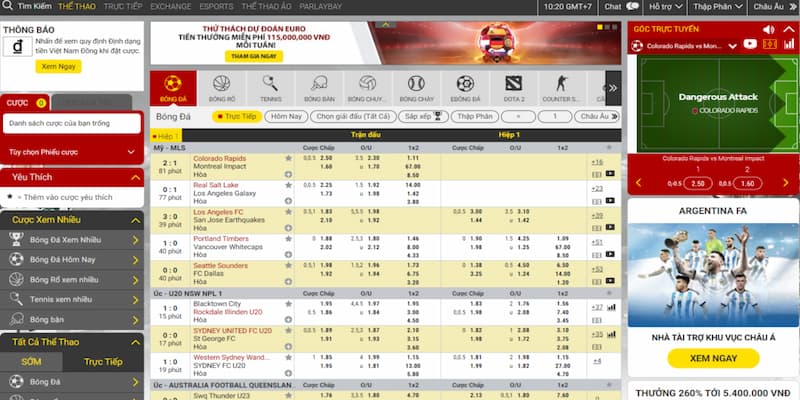Collapse the live center panel
800x400 pixels.
(789, 30)
